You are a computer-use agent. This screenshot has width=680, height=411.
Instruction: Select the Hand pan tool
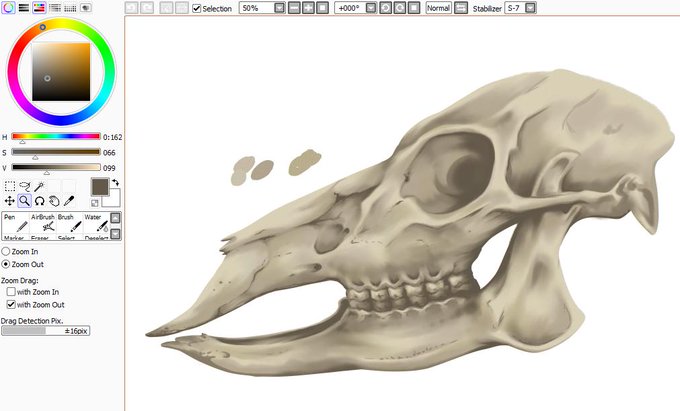[54, 201]
